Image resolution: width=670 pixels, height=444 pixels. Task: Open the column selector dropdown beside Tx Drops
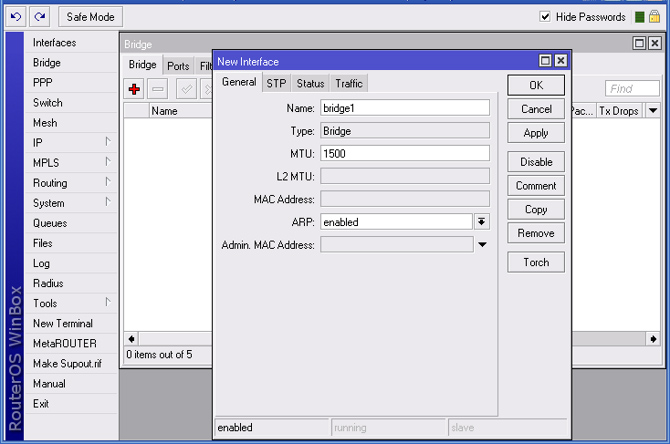tap(653, 111)
